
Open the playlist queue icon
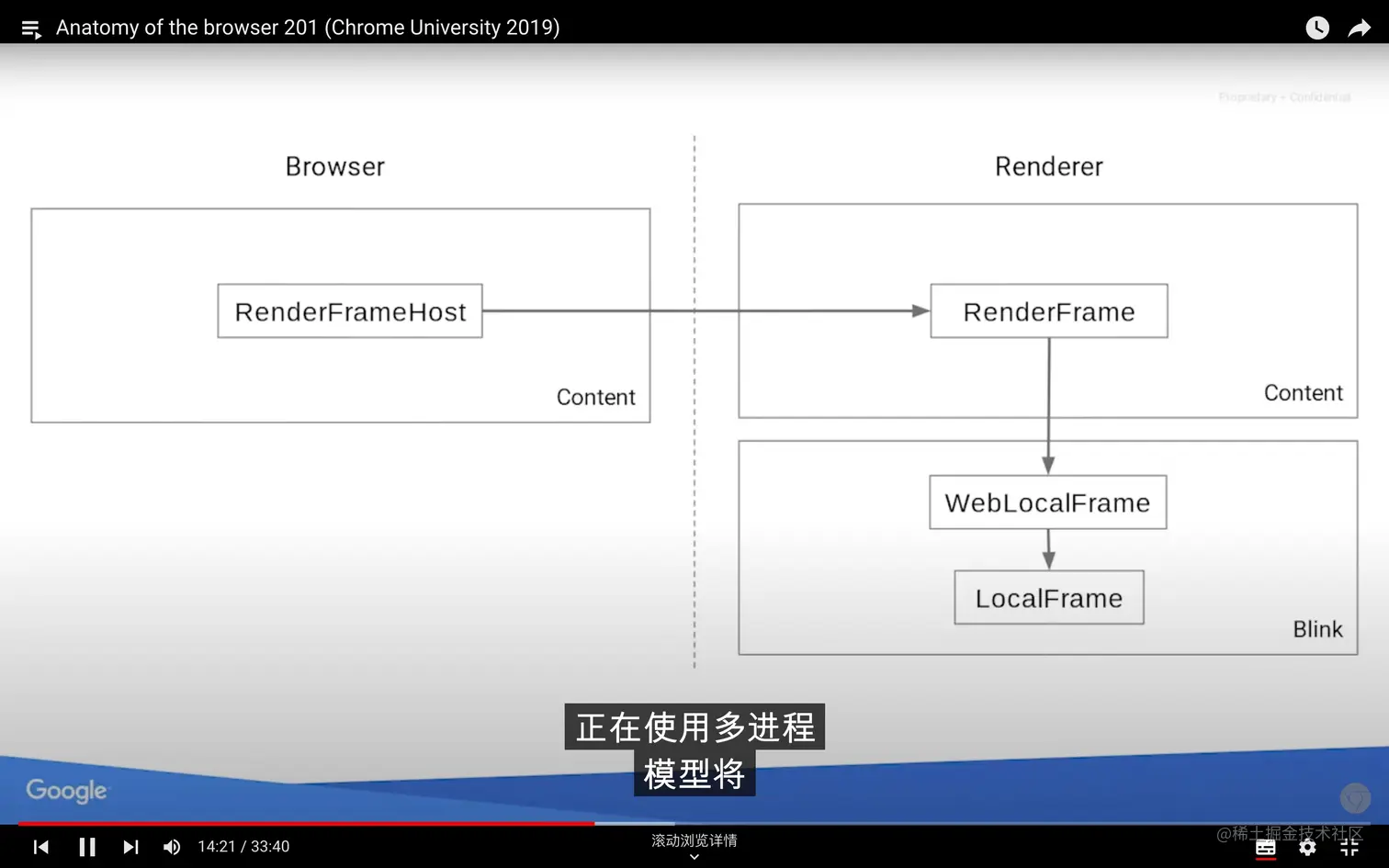click(31, 28)
